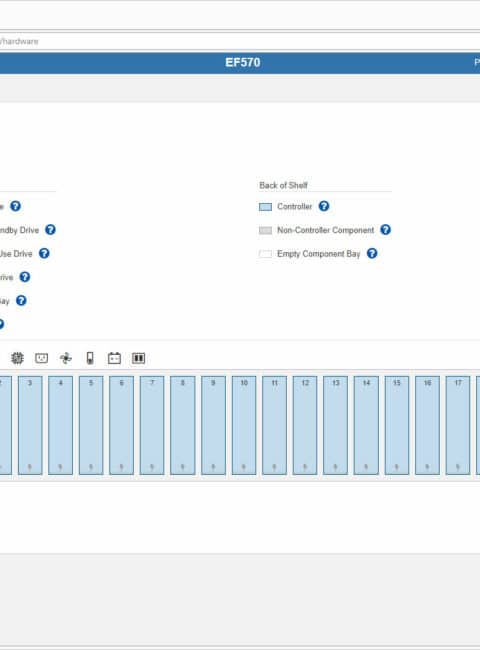Click the EF570 title in the header
This screenshot has height=650, width=480.
243,63
